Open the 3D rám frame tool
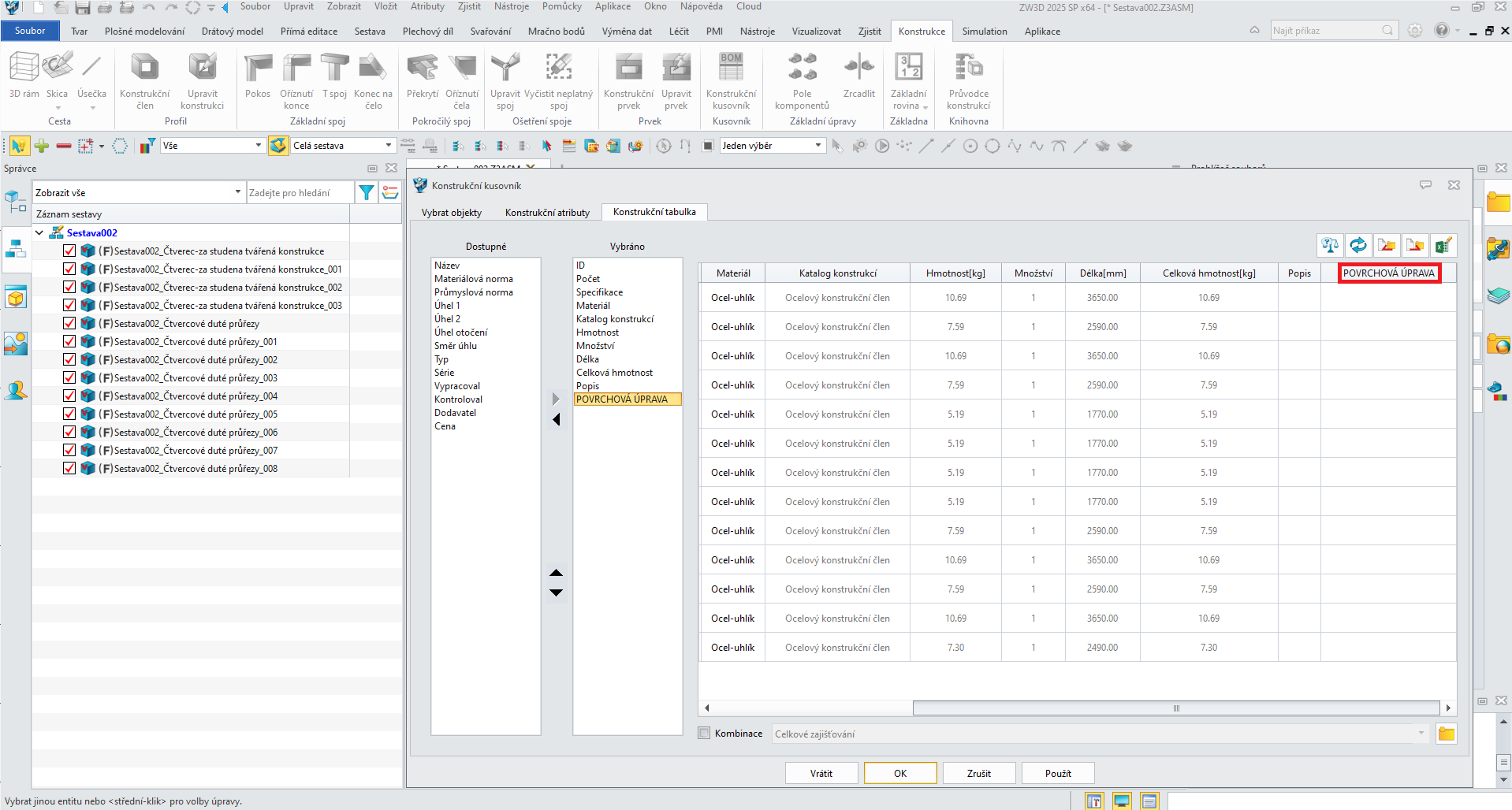 pos(24,76)
